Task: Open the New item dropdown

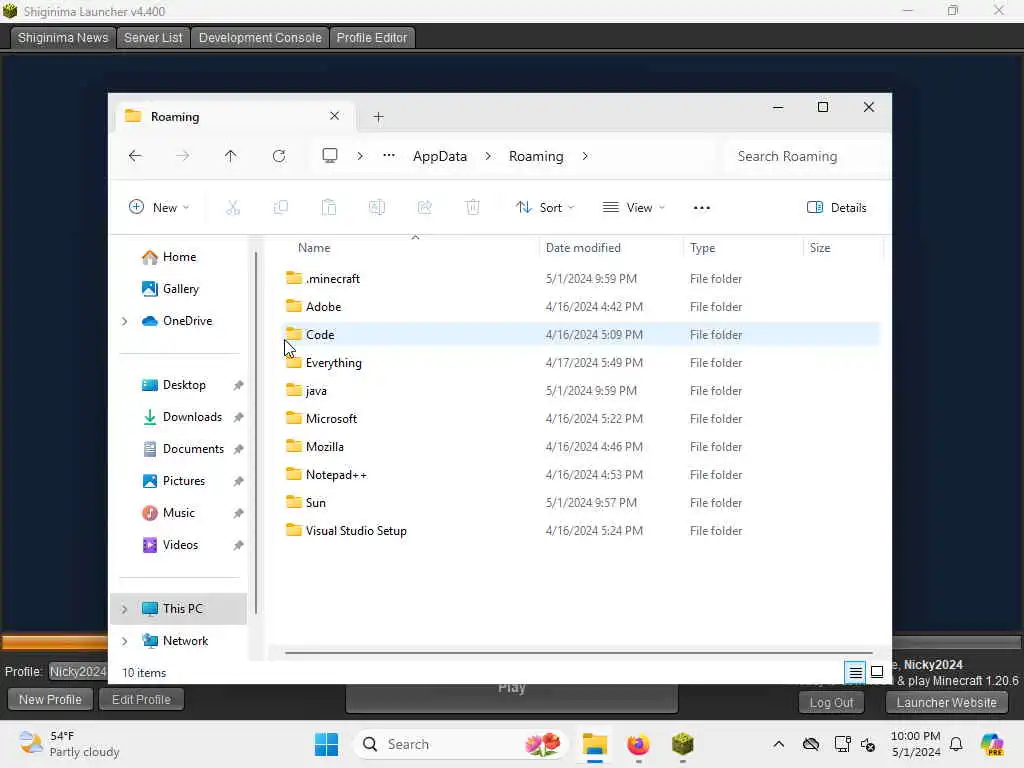Action: [x=159, y=208]
